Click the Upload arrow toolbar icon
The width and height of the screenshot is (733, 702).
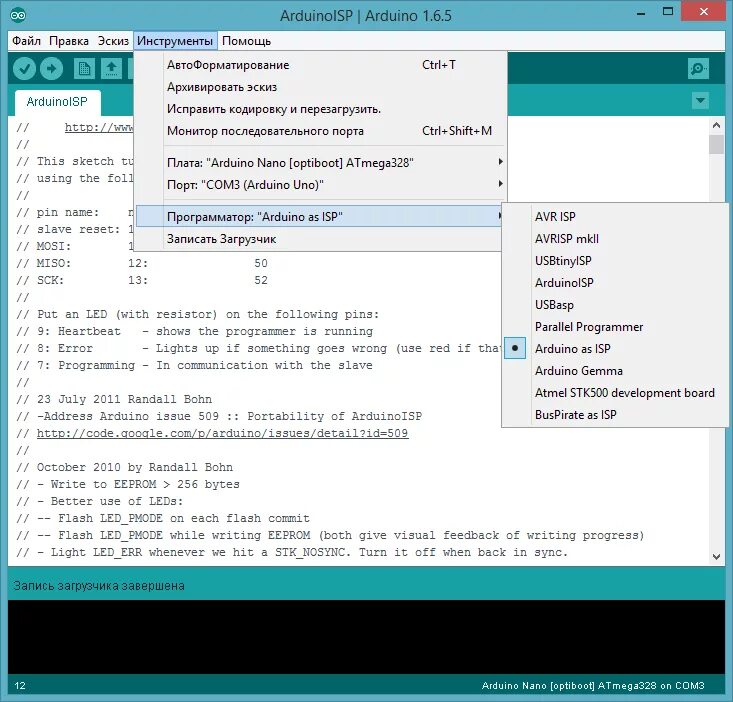pos(51,69)
